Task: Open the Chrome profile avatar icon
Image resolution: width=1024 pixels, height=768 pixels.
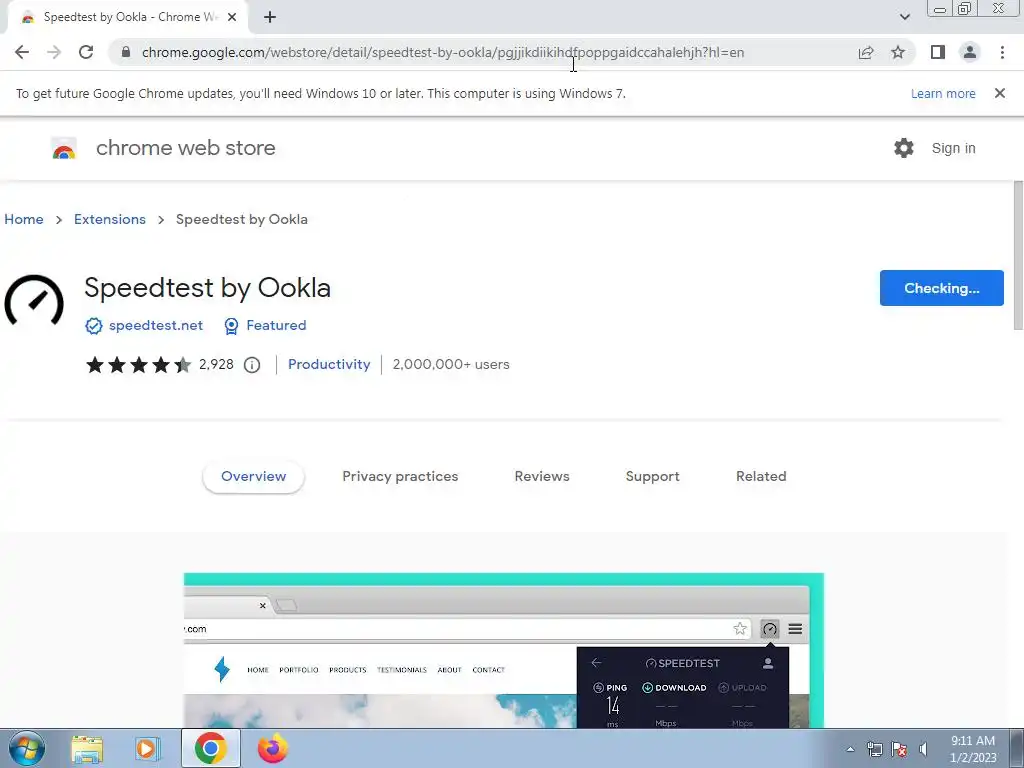Action: 970,52
